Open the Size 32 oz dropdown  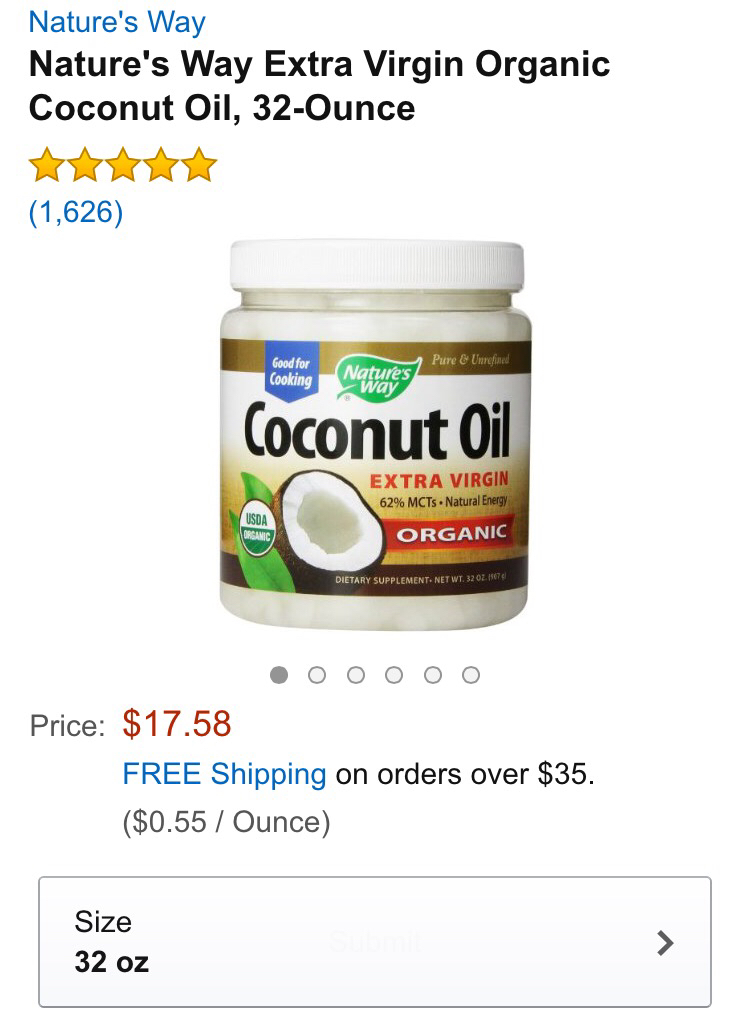pyautogui.click(x=375, y=942)
